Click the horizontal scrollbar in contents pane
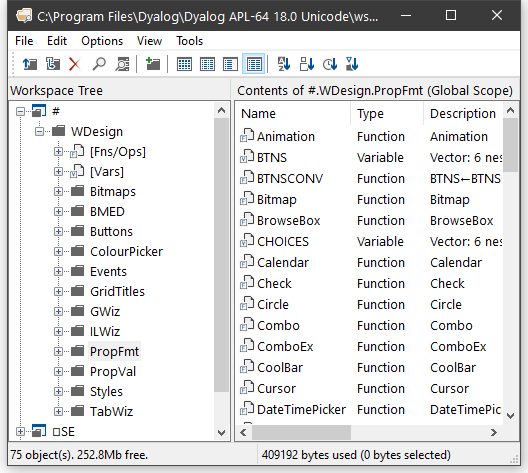Screen dimensions: 528x473 pyautogui.click(x=368, y=432)
